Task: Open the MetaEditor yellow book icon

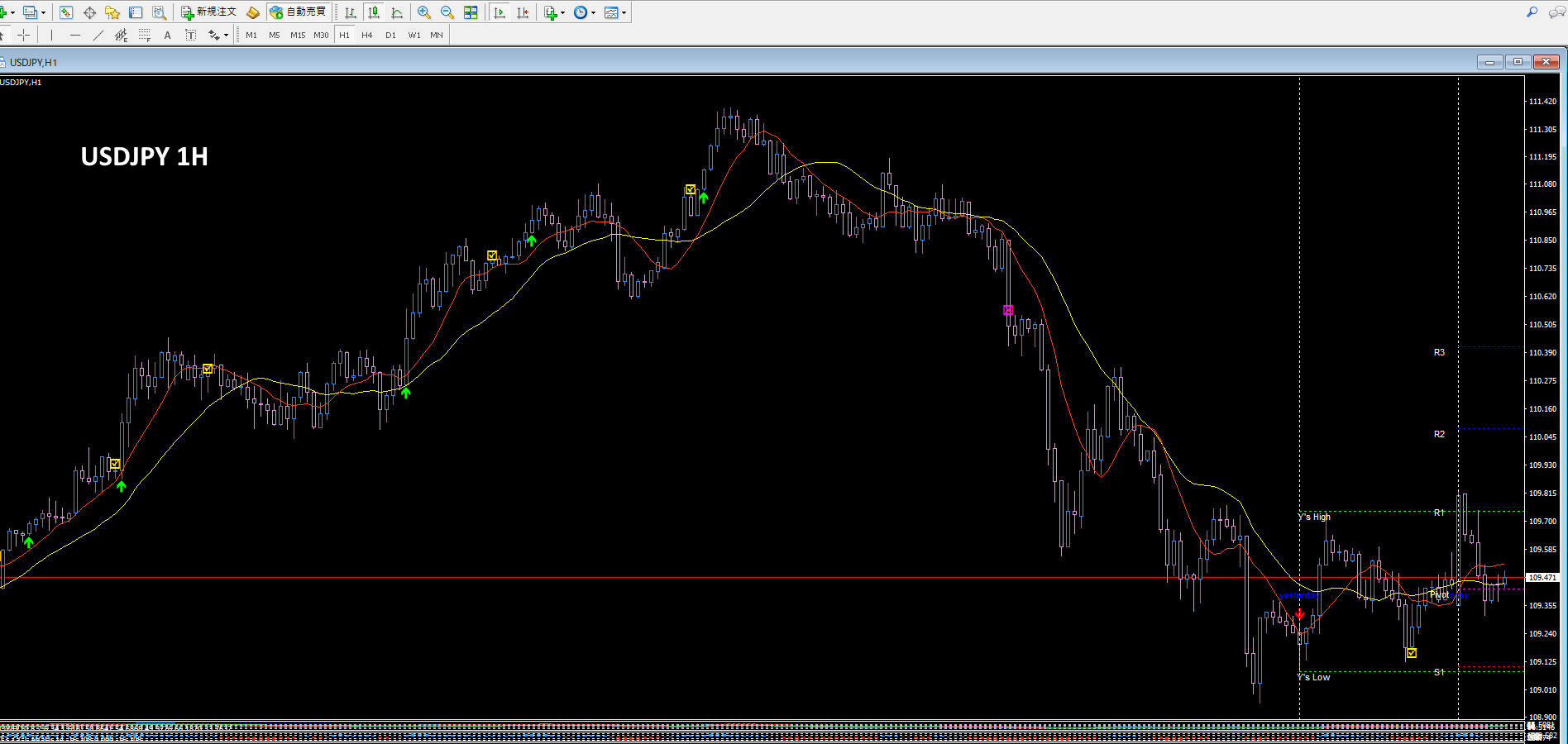Action: pyautogui.click(x=253, y=12)
